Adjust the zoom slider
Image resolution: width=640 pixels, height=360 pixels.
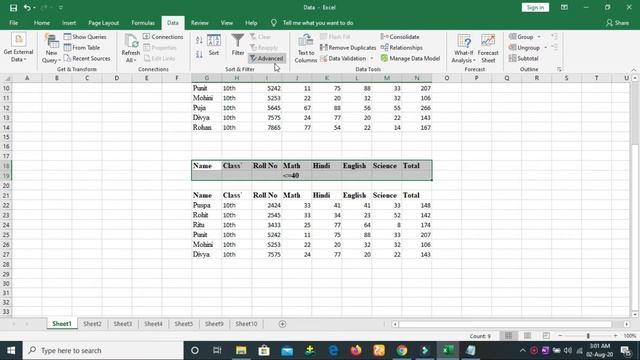(x=588, y=336)
